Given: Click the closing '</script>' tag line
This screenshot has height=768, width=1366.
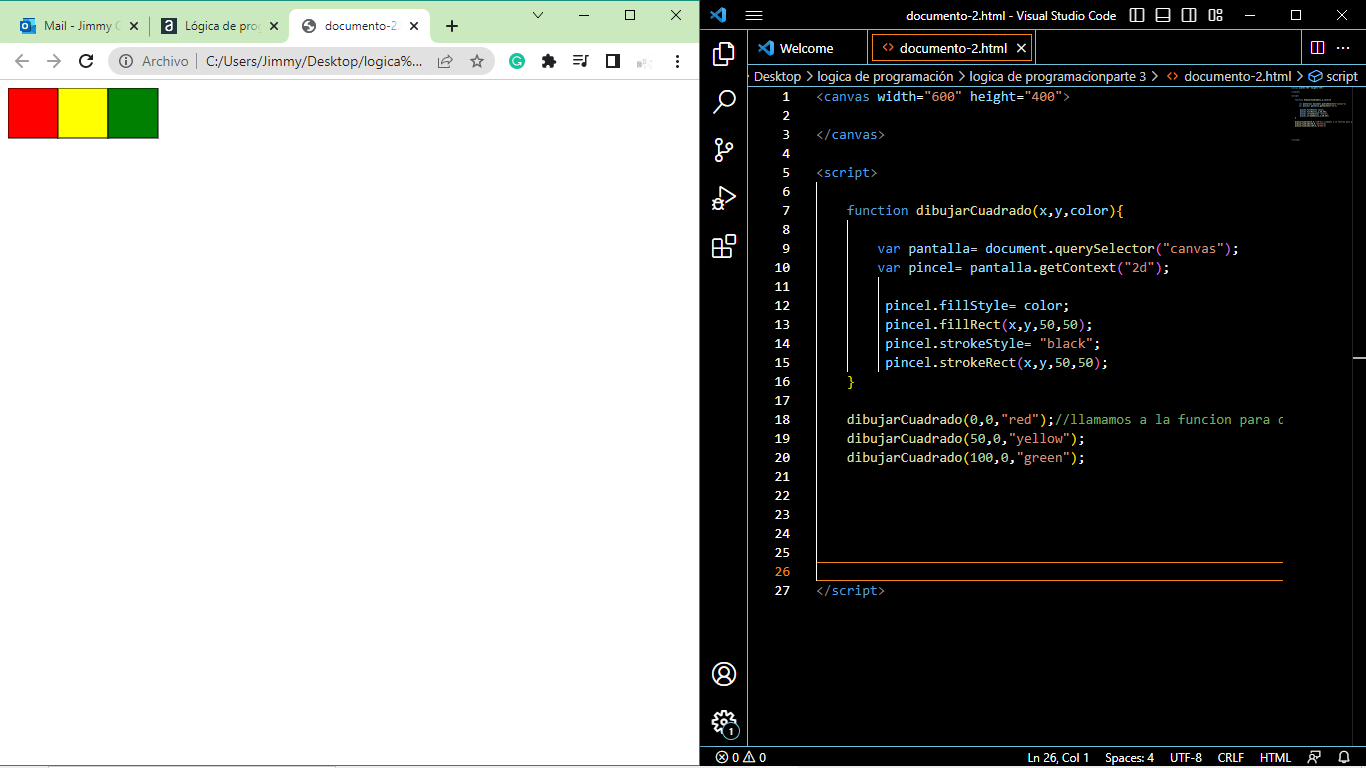Looking at the screenshot, I should (x=851, y=590).
